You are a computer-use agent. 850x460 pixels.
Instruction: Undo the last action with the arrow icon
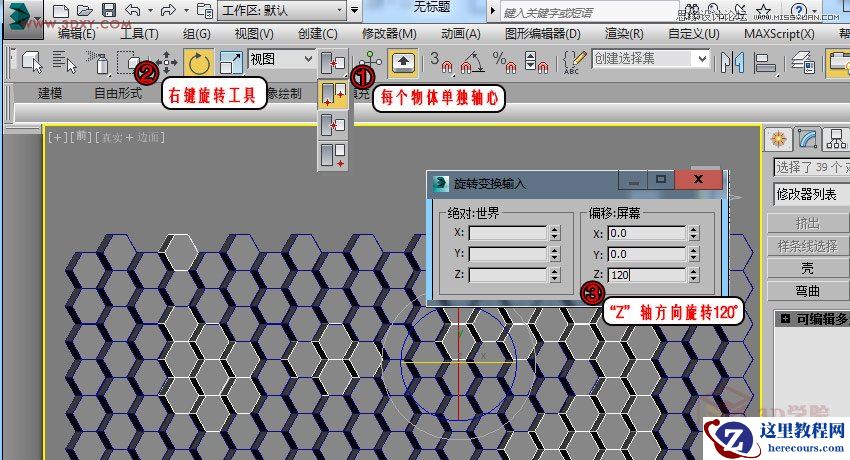point(133,10)
